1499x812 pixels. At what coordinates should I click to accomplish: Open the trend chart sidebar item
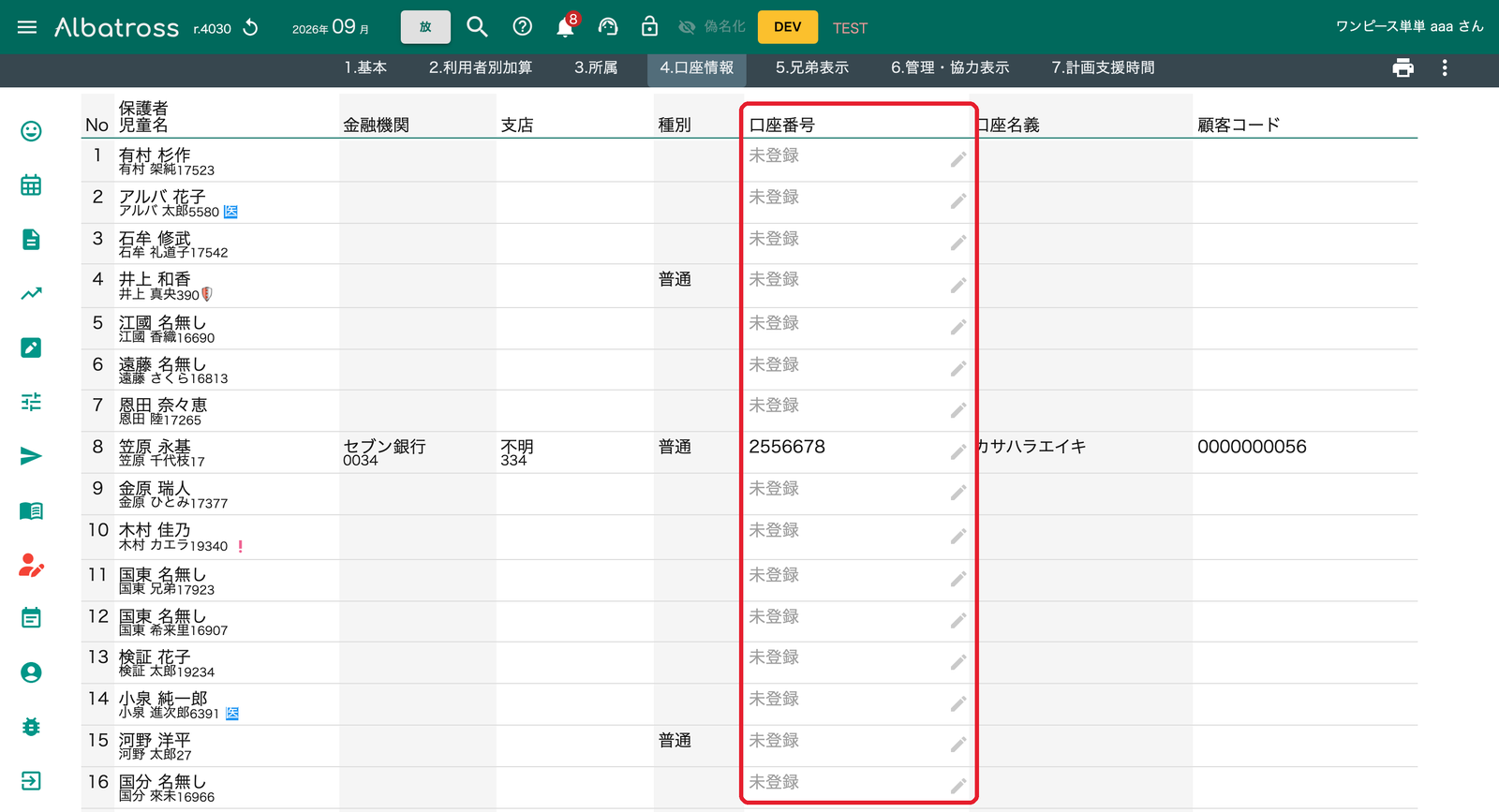31,293
